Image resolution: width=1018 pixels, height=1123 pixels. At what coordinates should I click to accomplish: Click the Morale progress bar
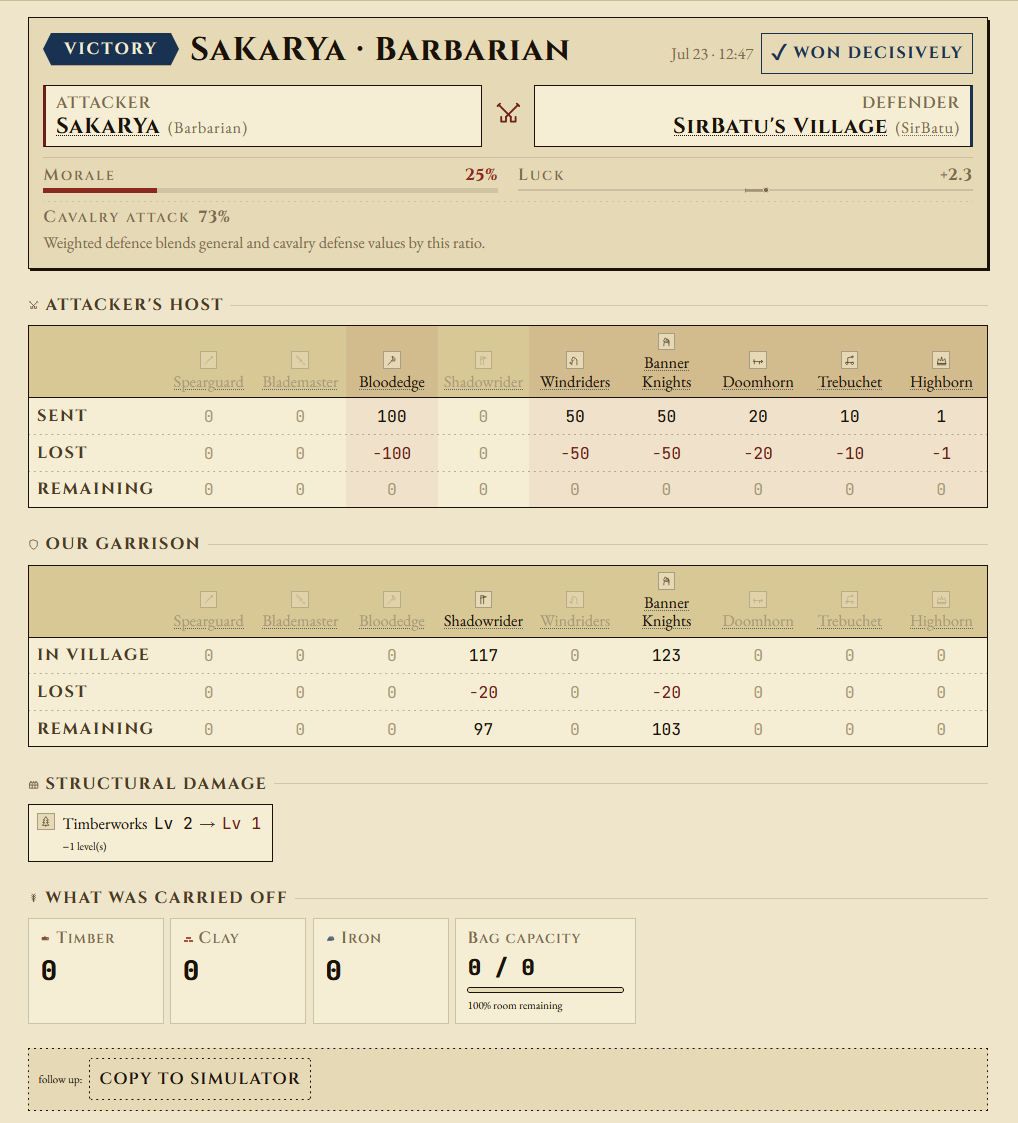point(270,191)
